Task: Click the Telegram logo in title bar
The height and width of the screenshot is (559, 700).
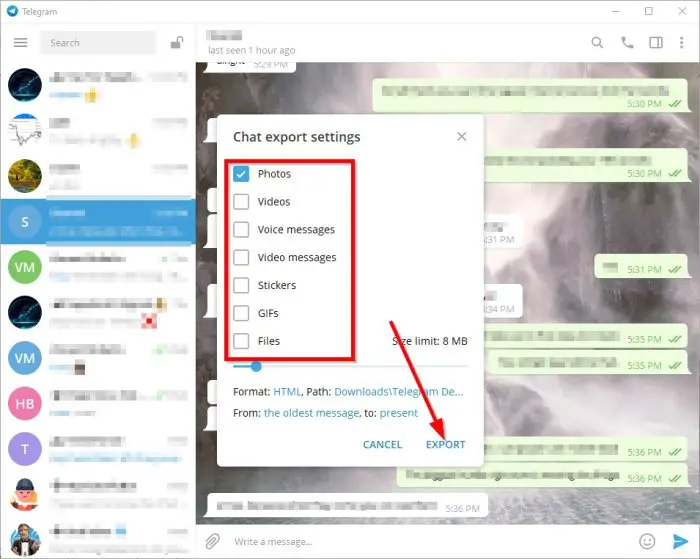Action: pyautogui.click(x=12, y=11)
